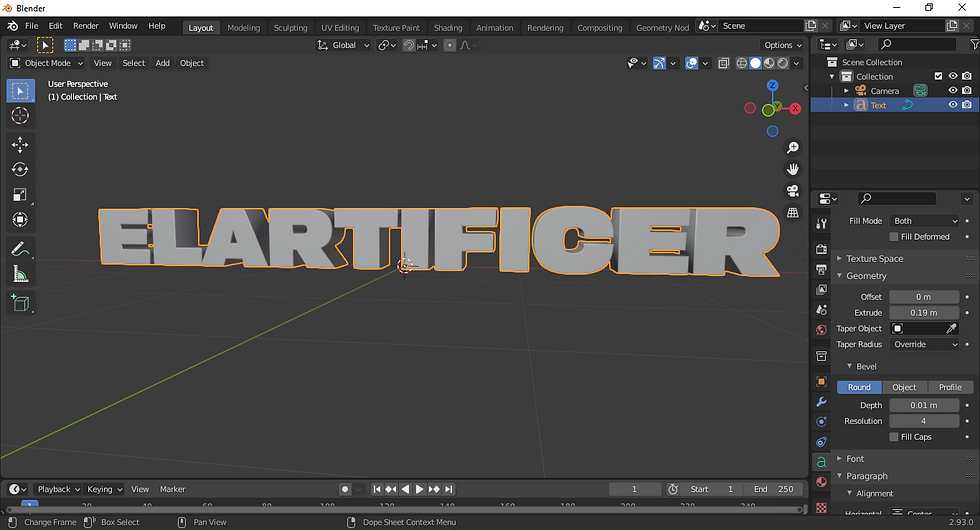This screenshot has height=530, width=980.
Task: Switch to the Animation workspace tab
Action: tap(494, 28)
